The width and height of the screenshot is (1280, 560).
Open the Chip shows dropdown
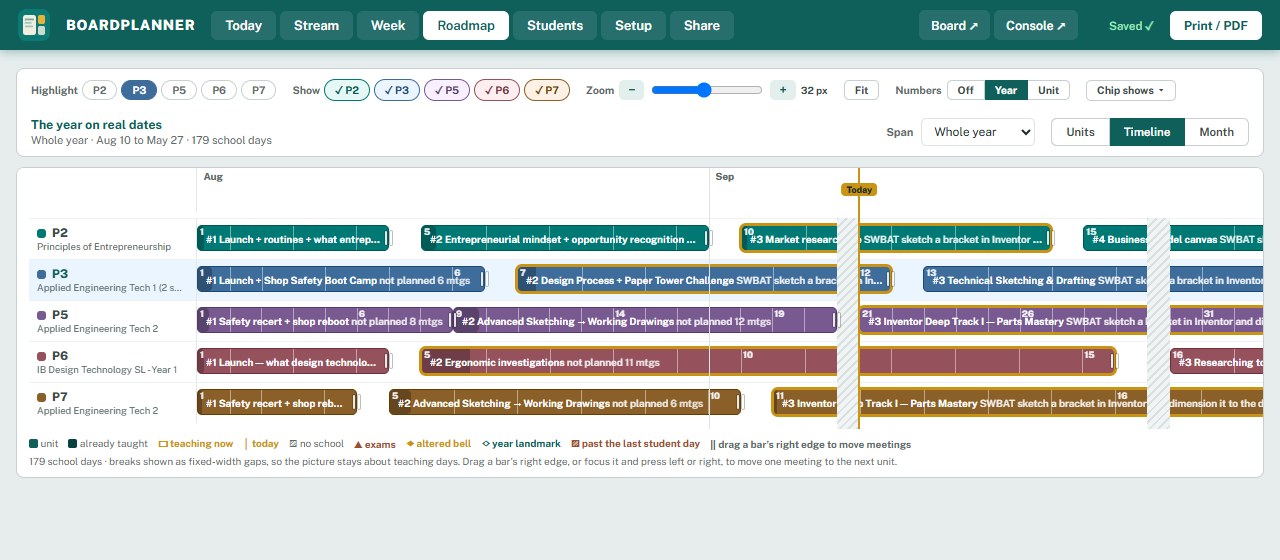[1131, 90]
